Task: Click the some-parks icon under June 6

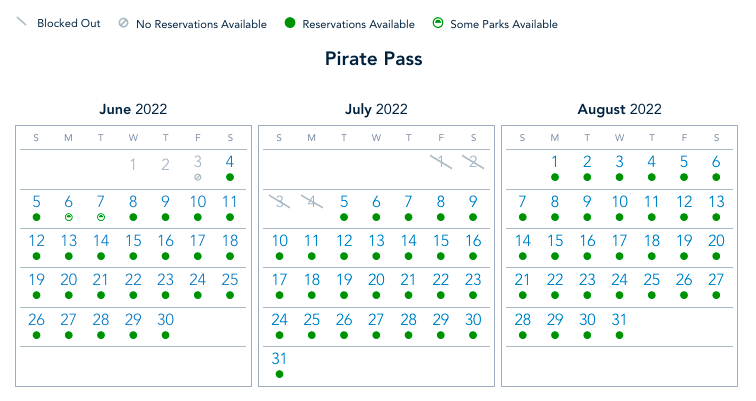Action: [x=69, y=216]
